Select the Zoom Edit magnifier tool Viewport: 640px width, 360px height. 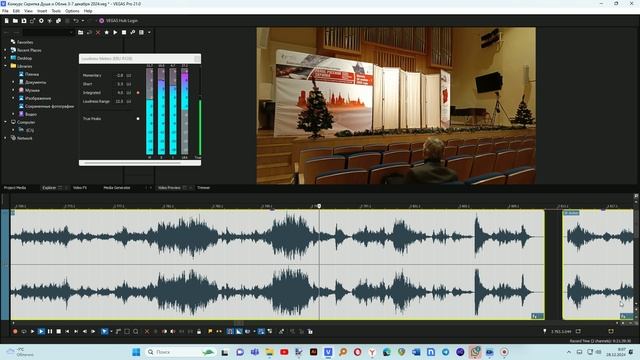pos(136,331)
